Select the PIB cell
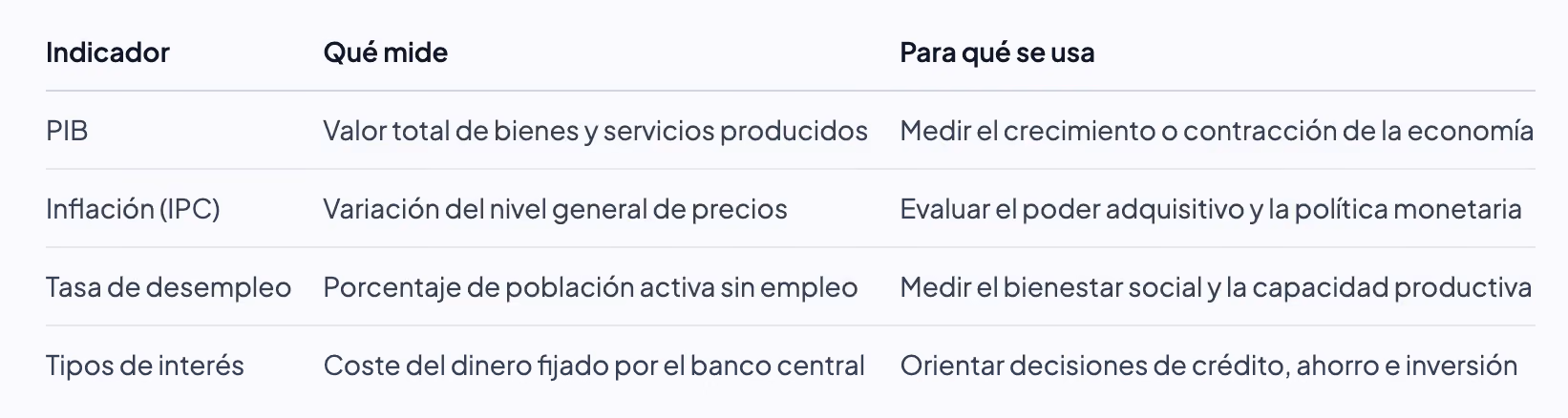 click(x=67, y=131)
